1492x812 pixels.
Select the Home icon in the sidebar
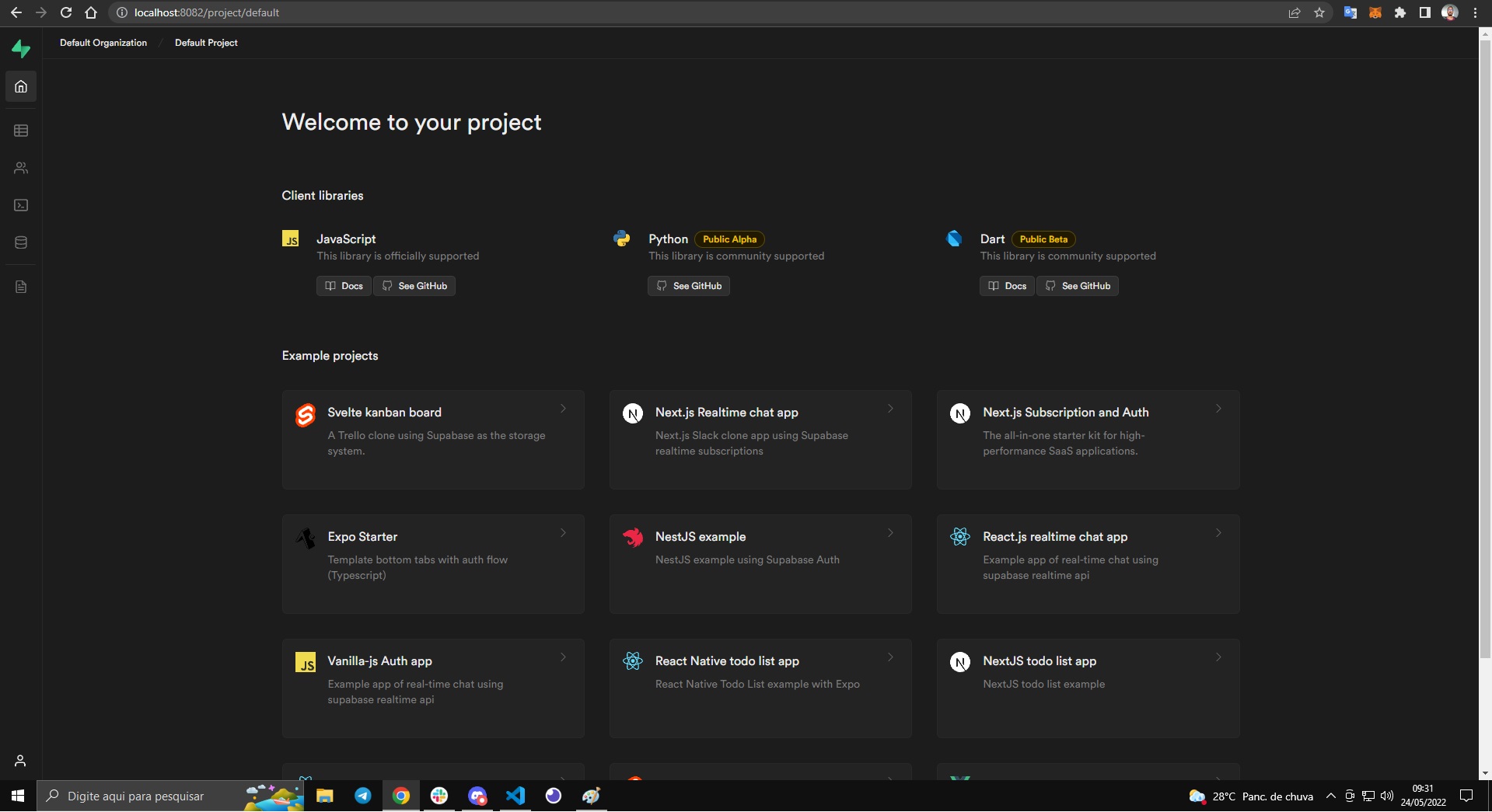click(20, 86)
